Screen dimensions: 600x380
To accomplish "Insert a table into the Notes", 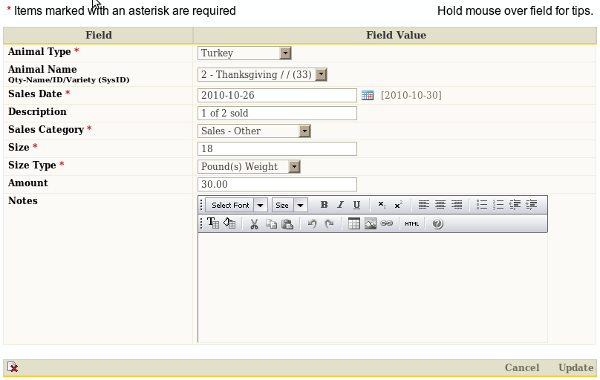I will click(x=354, y=223).
